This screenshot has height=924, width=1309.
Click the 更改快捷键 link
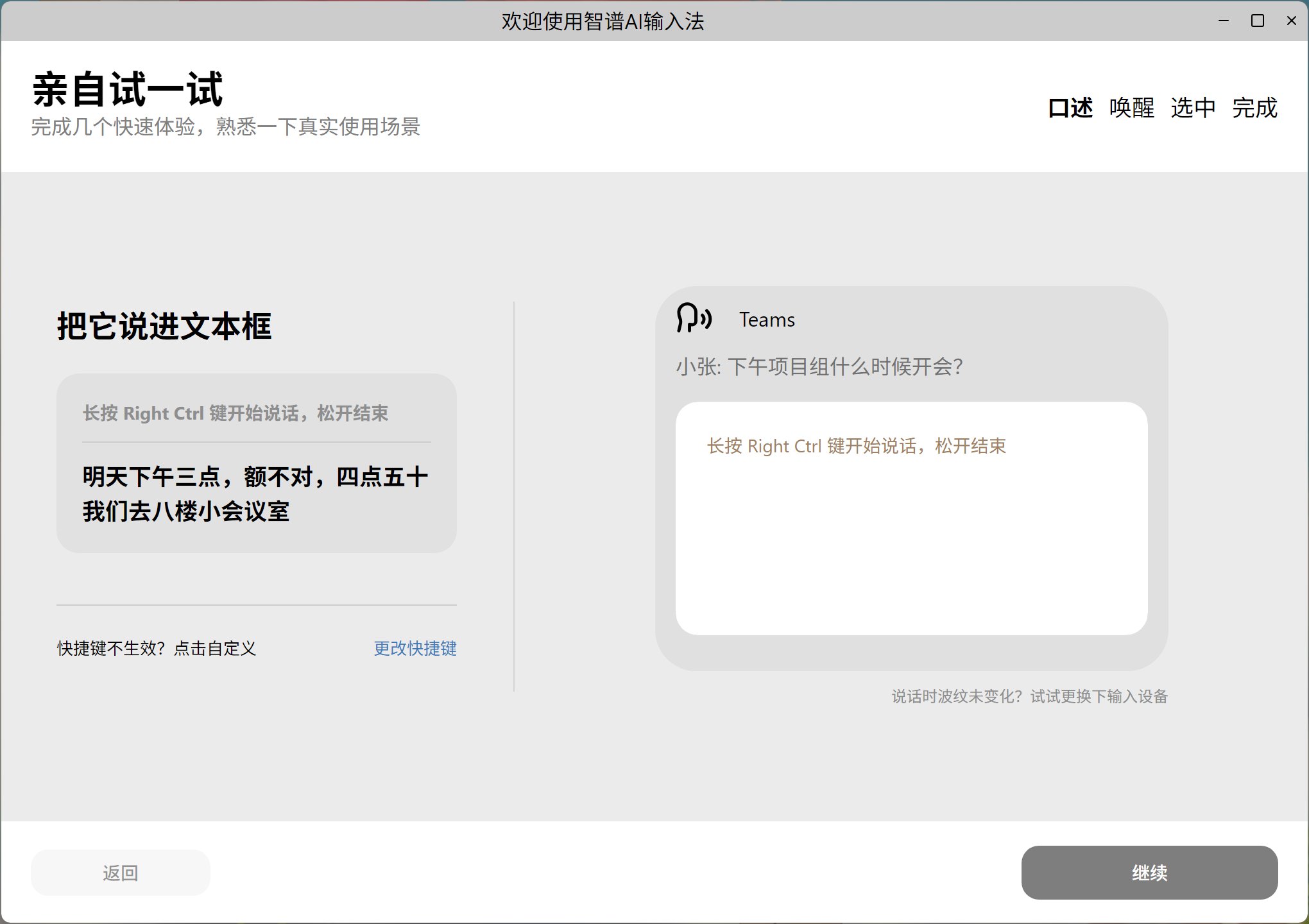click(x=415, y=648)
